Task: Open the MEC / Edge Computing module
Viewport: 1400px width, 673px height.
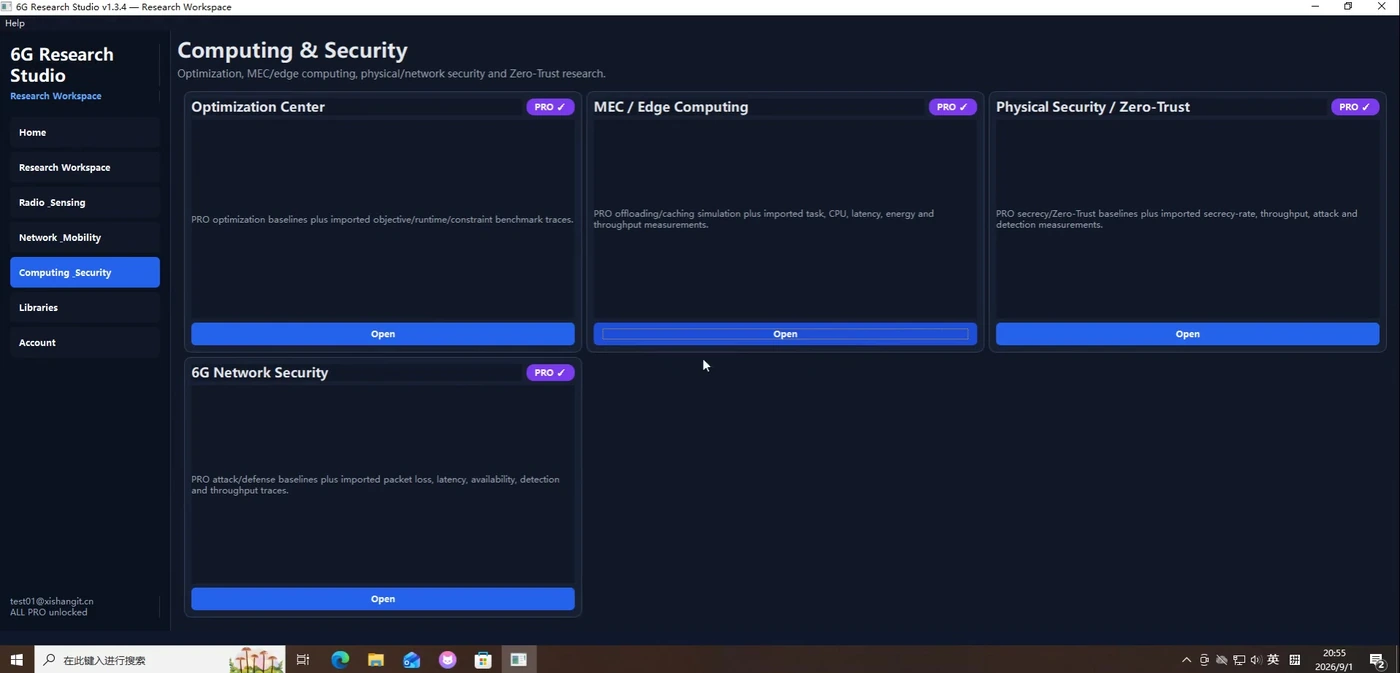Action: tap(785, 334)
